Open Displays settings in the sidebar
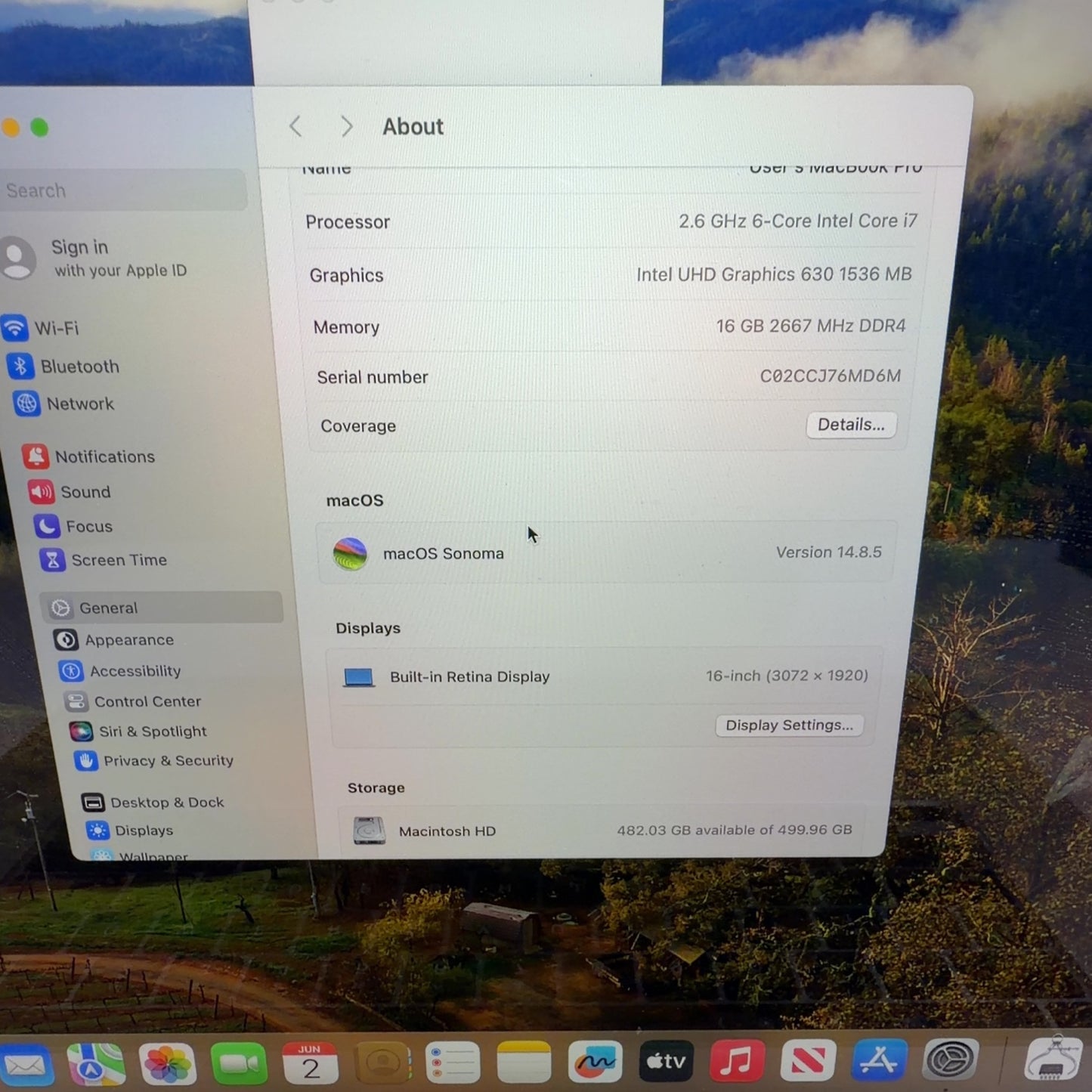 [130, 831]
